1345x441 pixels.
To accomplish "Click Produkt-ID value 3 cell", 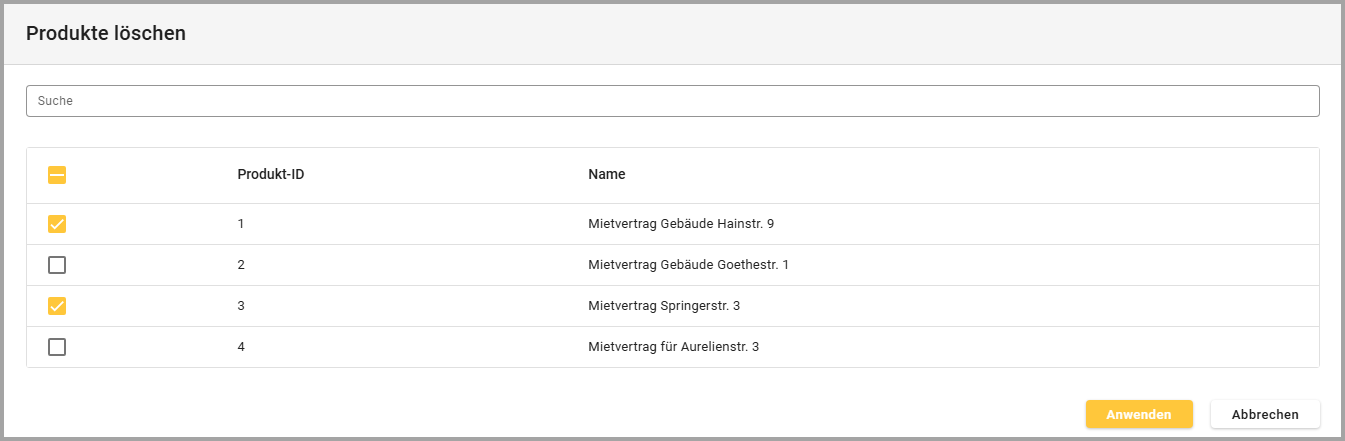I will (241, 306).
